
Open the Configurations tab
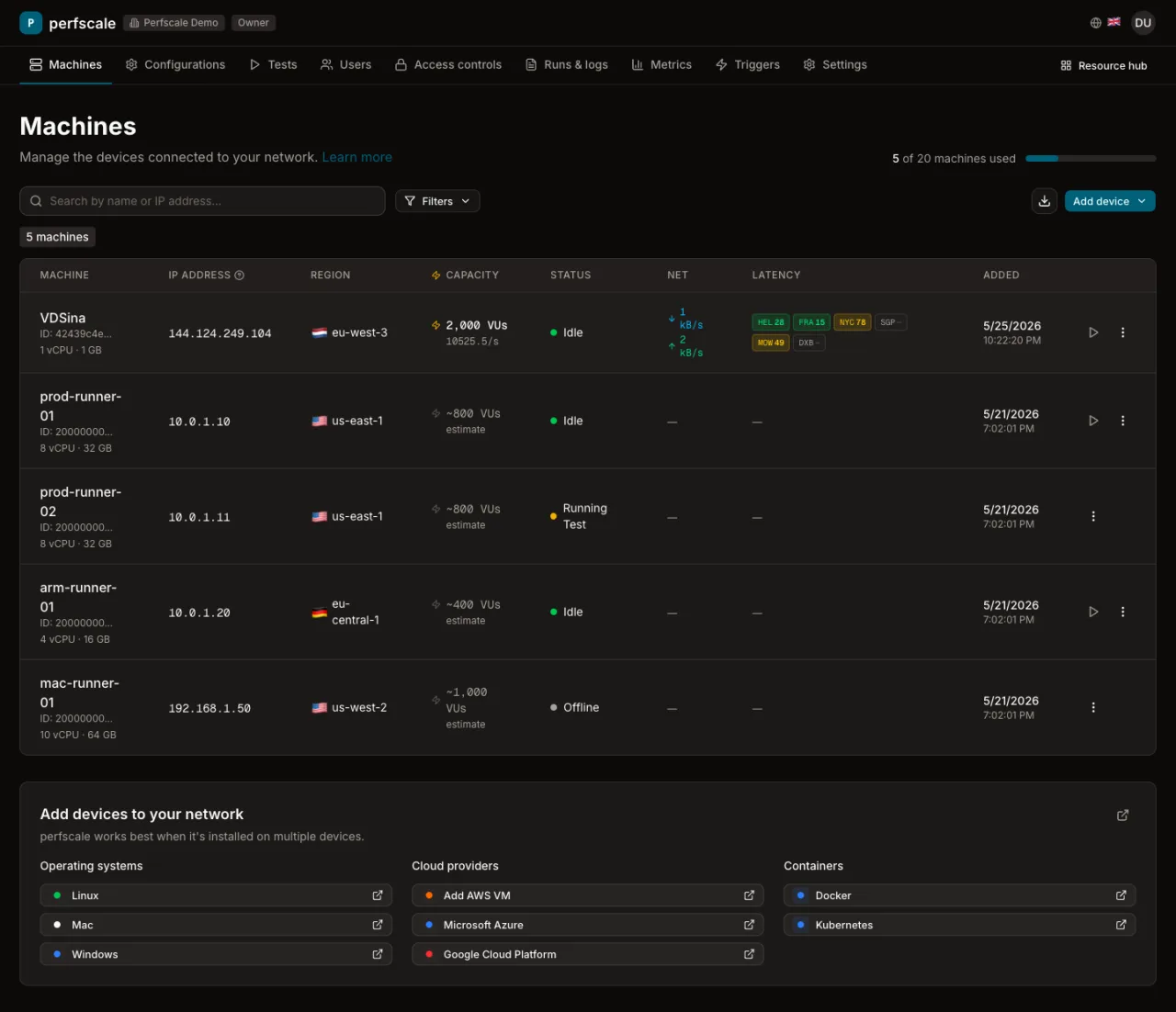click(175, 65)
